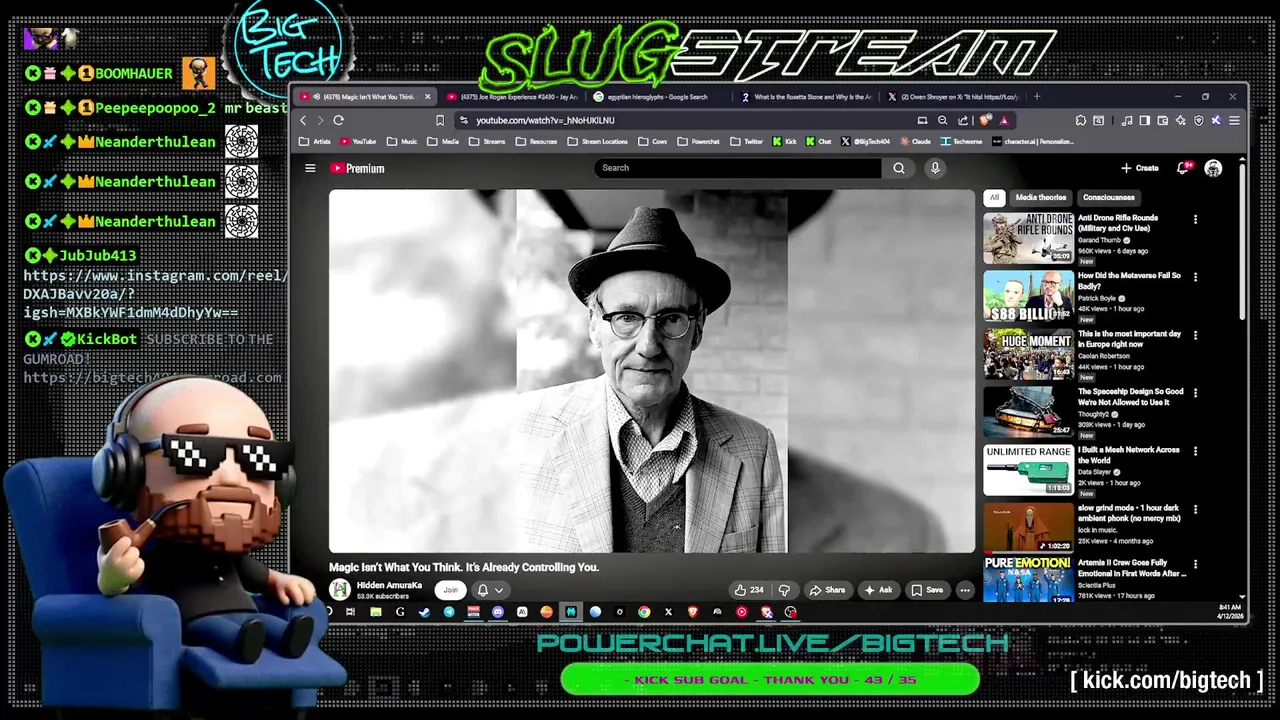This screenshot has width=1280, height=720.
Task: Open a new browser tab with plus button
Action: click(x=1036, y=97)
